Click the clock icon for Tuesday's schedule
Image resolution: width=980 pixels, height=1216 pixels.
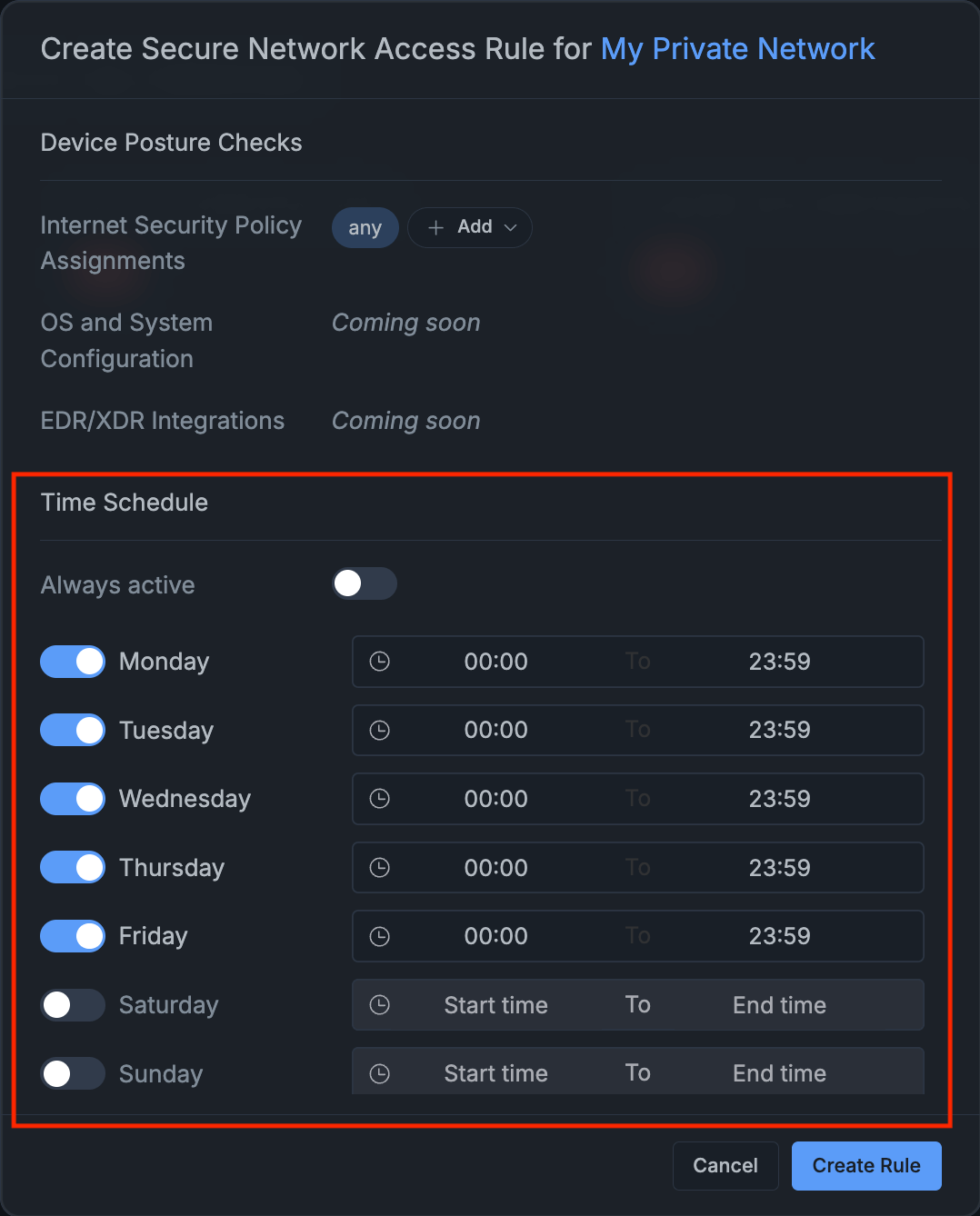tap(379, 730)
